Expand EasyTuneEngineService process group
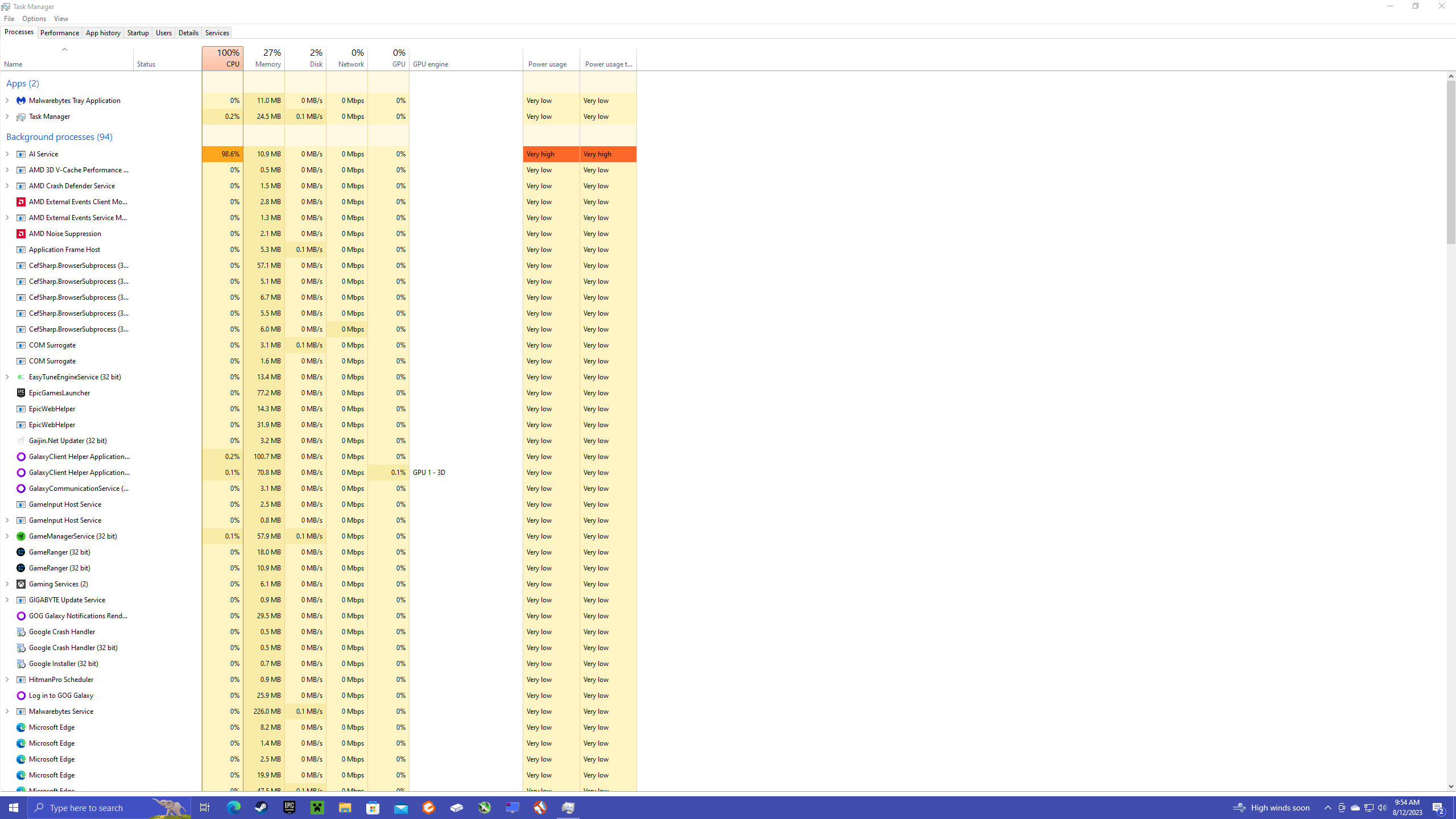1456x819 pixels. pyautogui.click(x=7, y=377)
